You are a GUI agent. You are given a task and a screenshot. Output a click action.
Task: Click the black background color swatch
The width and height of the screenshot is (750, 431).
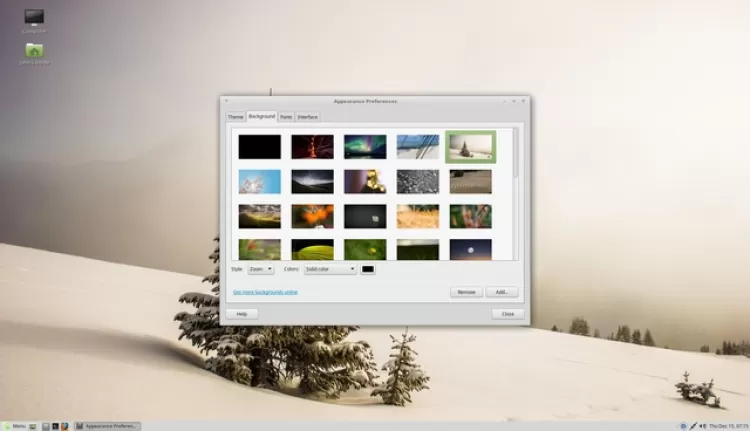point(368,269)
